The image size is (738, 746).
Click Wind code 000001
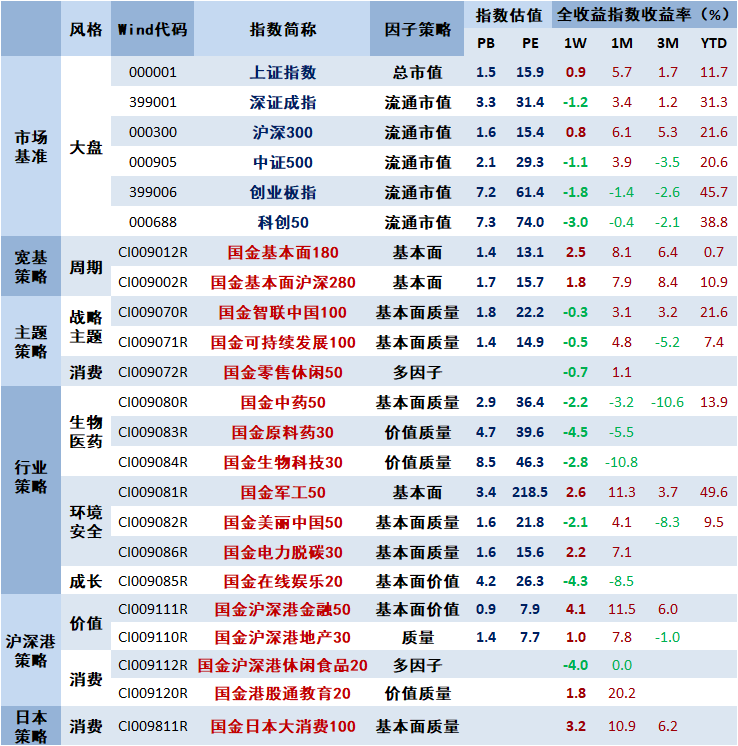point(152,72)
